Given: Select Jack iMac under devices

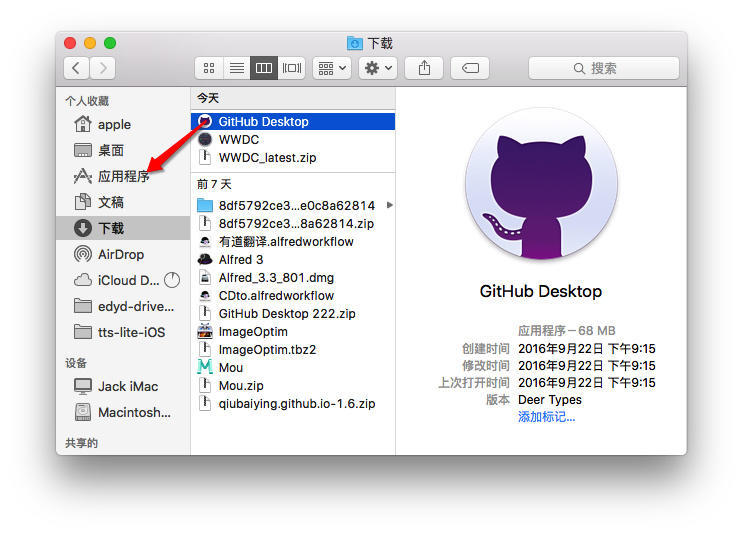Looking at the screenshot, I should [127, 386].
